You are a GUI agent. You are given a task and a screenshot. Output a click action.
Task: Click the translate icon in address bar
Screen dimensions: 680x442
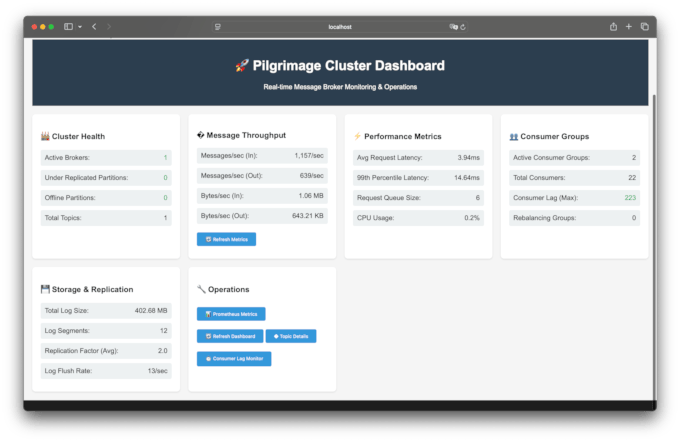(x=453, y=27)
